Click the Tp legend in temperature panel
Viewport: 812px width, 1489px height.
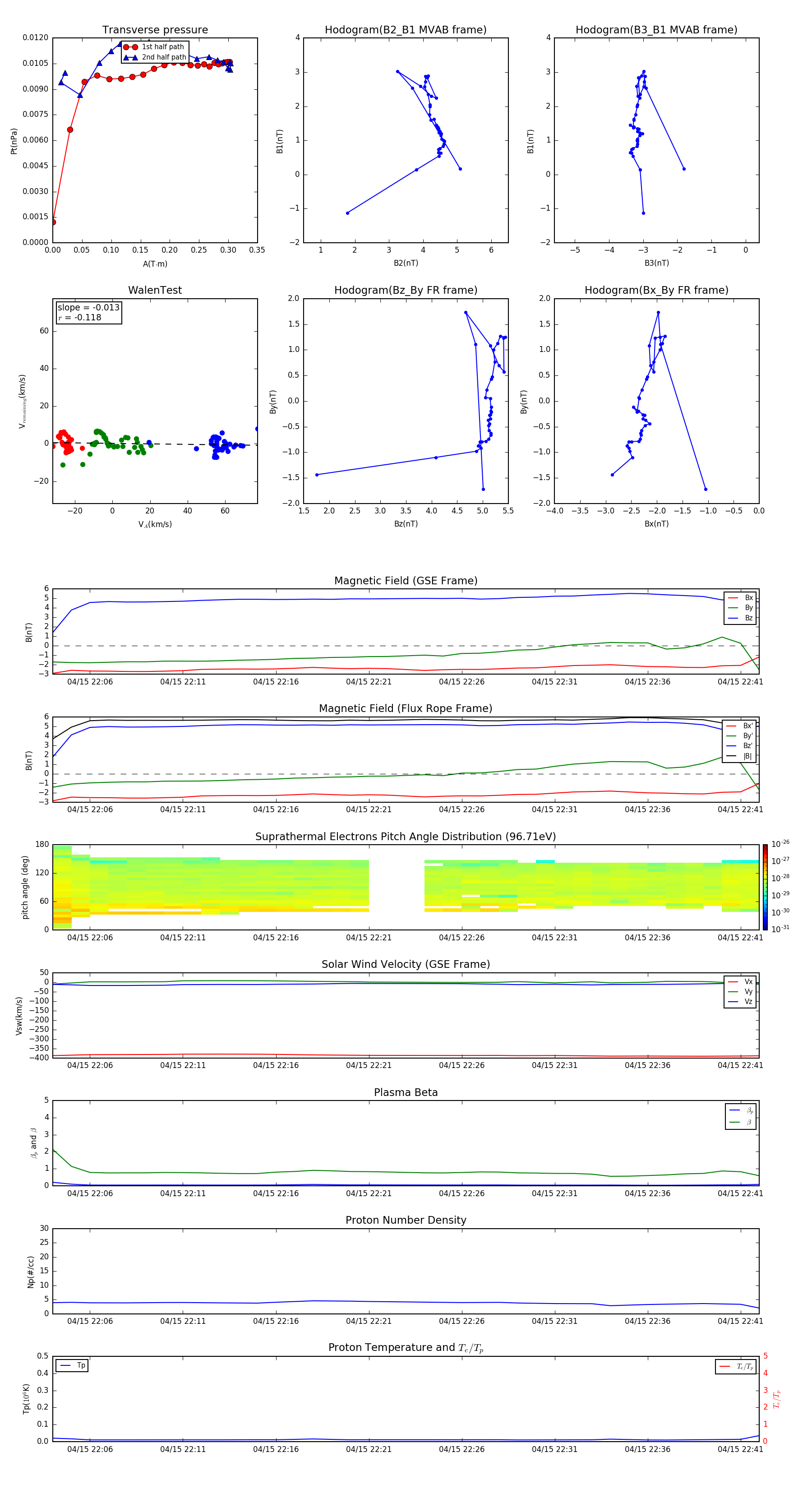click(72, 1365)
